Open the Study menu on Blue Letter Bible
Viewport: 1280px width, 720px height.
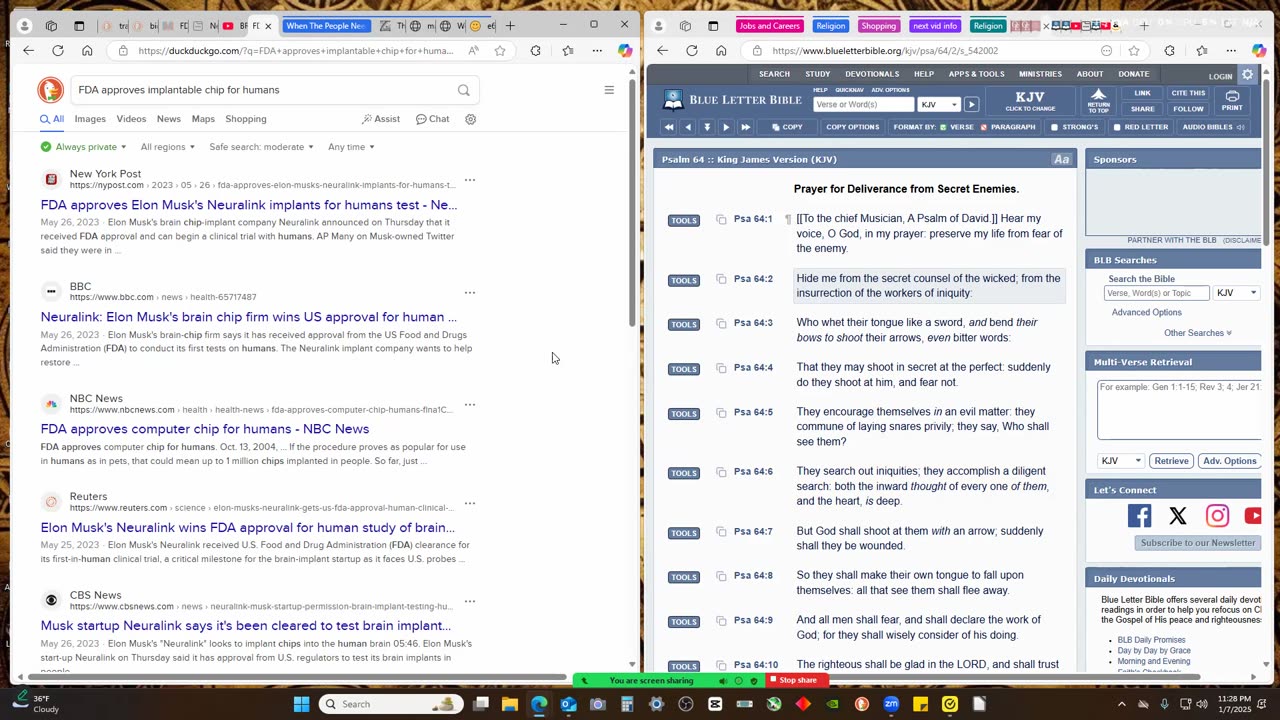pos(818,74)
